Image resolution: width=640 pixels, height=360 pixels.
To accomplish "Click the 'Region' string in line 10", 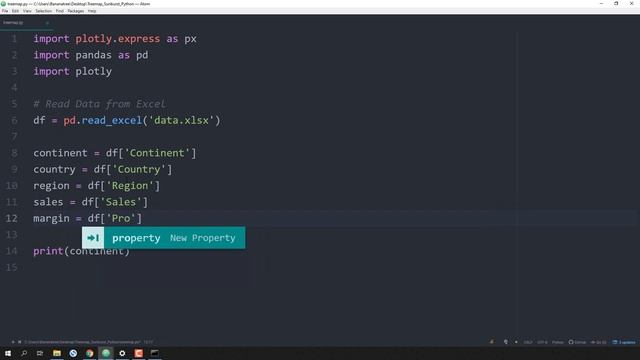I will point(130,186).
